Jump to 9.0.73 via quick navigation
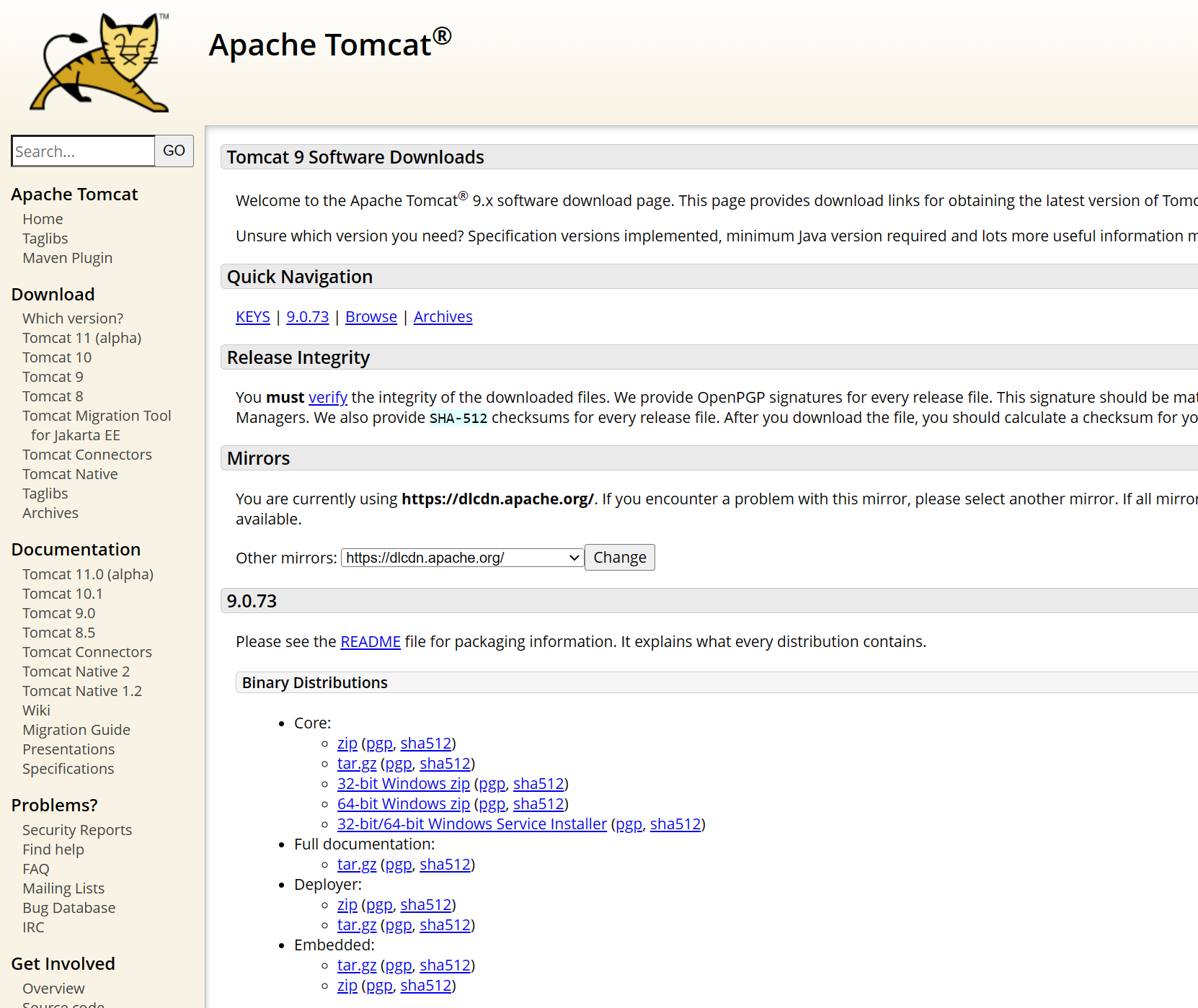Screen dimensions: 1198x1008 [x=308, y=317]
